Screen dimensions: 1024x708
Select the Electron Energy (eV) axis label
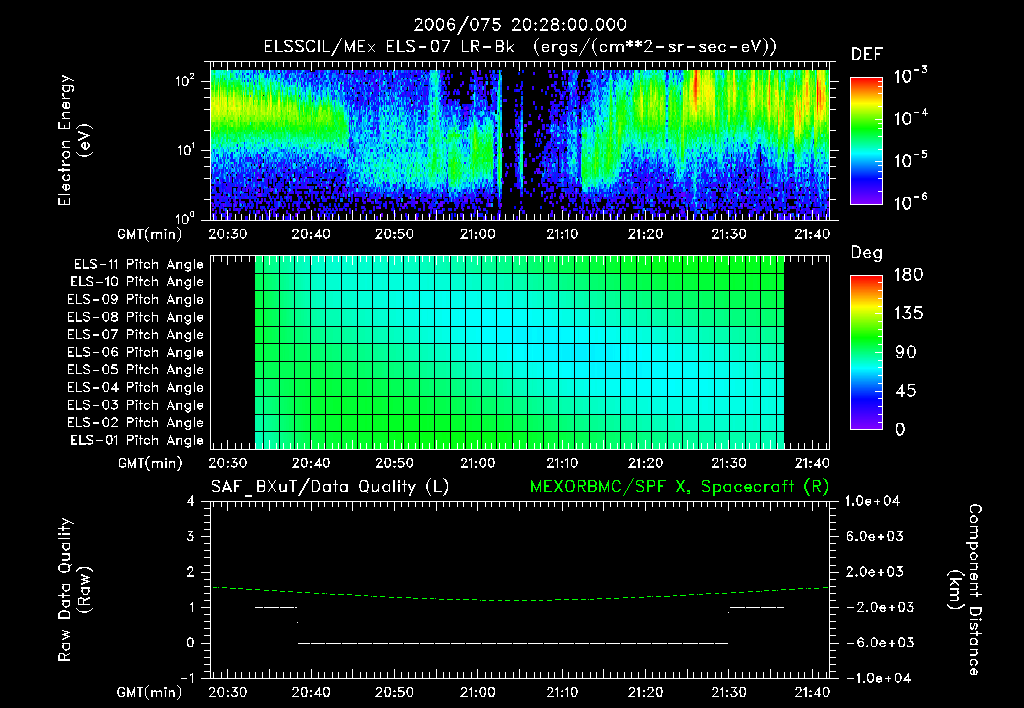coord(74,140)
